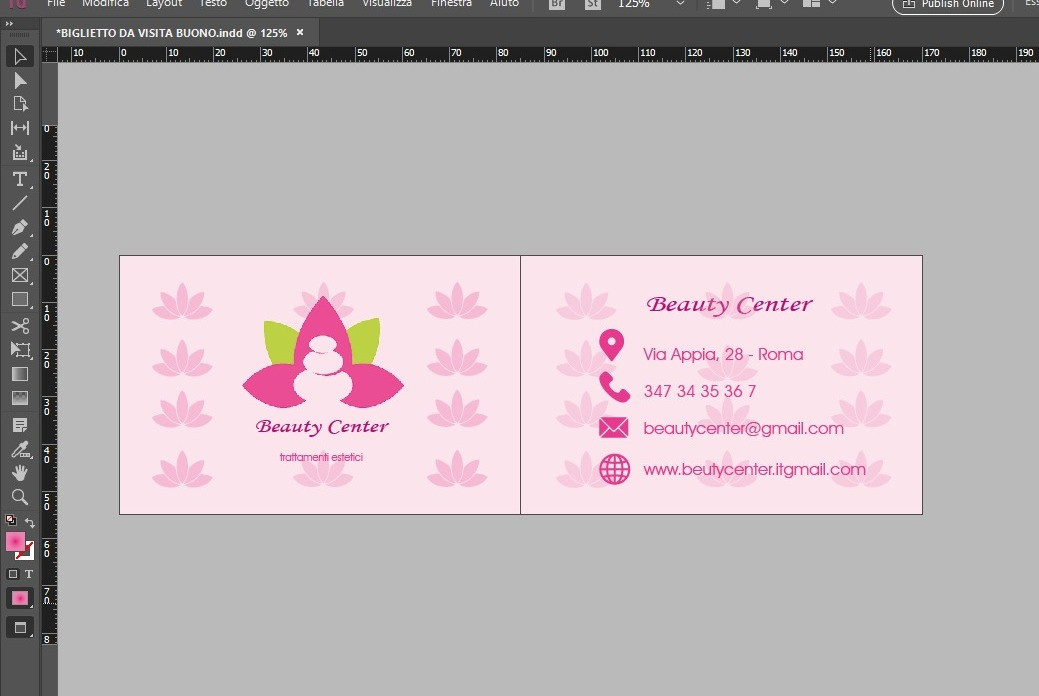Click the Stroke none swatch
Image resolution: width=1039 pixels, height=696 pixels.
point(27,551)
